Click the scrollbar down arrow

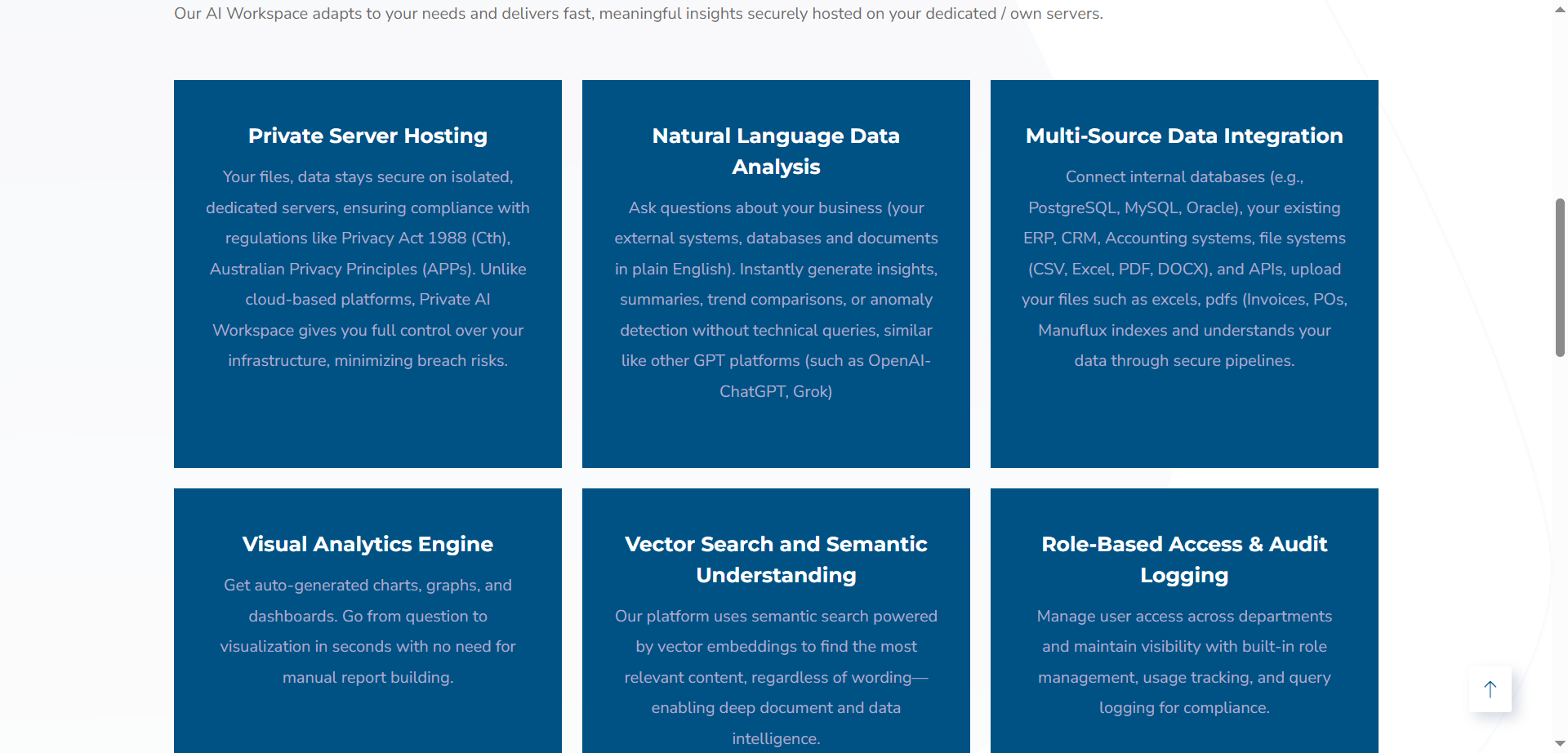coord(1558,743)
